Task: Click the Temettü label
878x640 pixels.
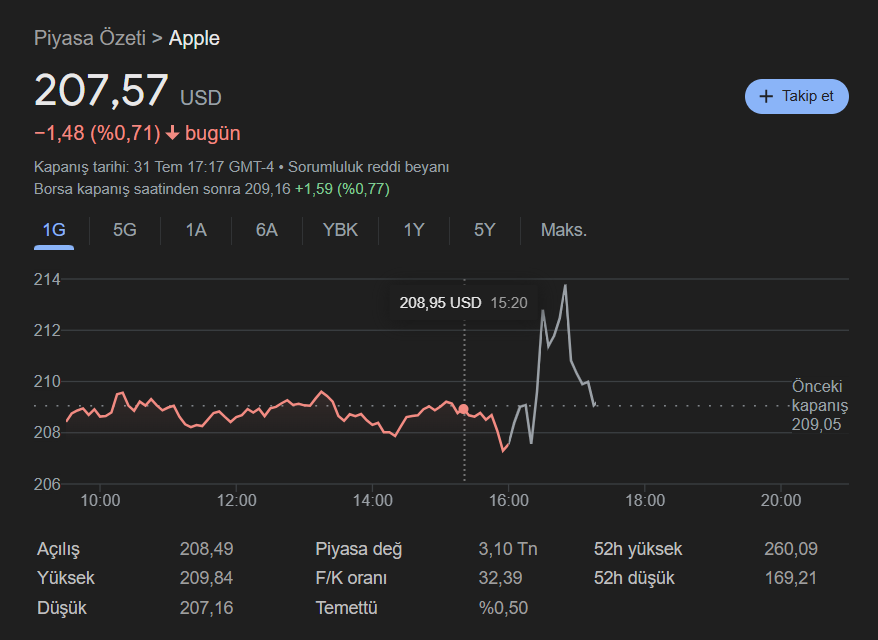Action: (x=347, y=608)
